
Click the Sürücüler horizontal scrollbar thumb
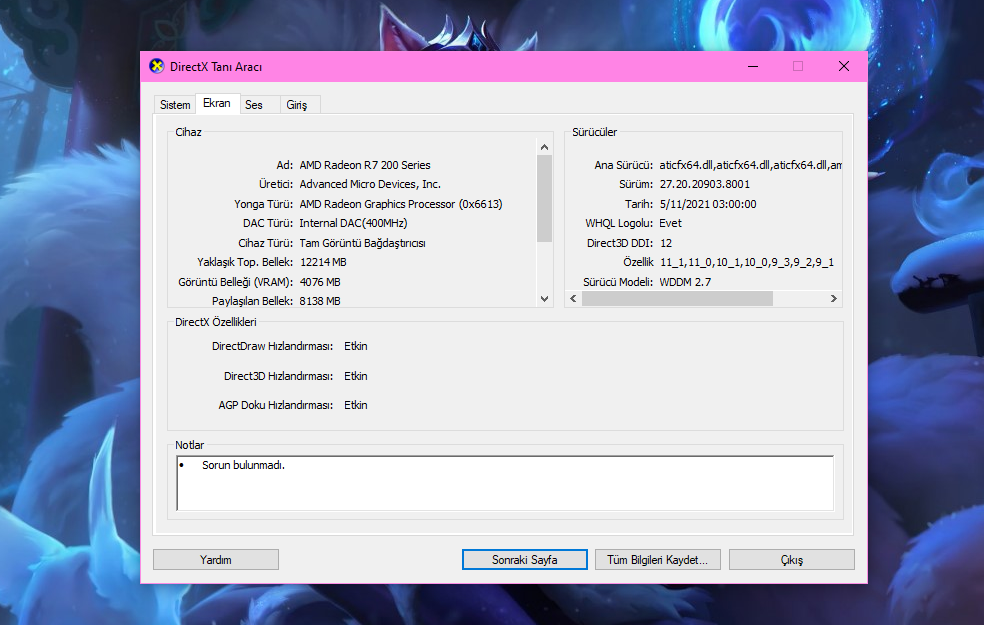click(677, 299)
